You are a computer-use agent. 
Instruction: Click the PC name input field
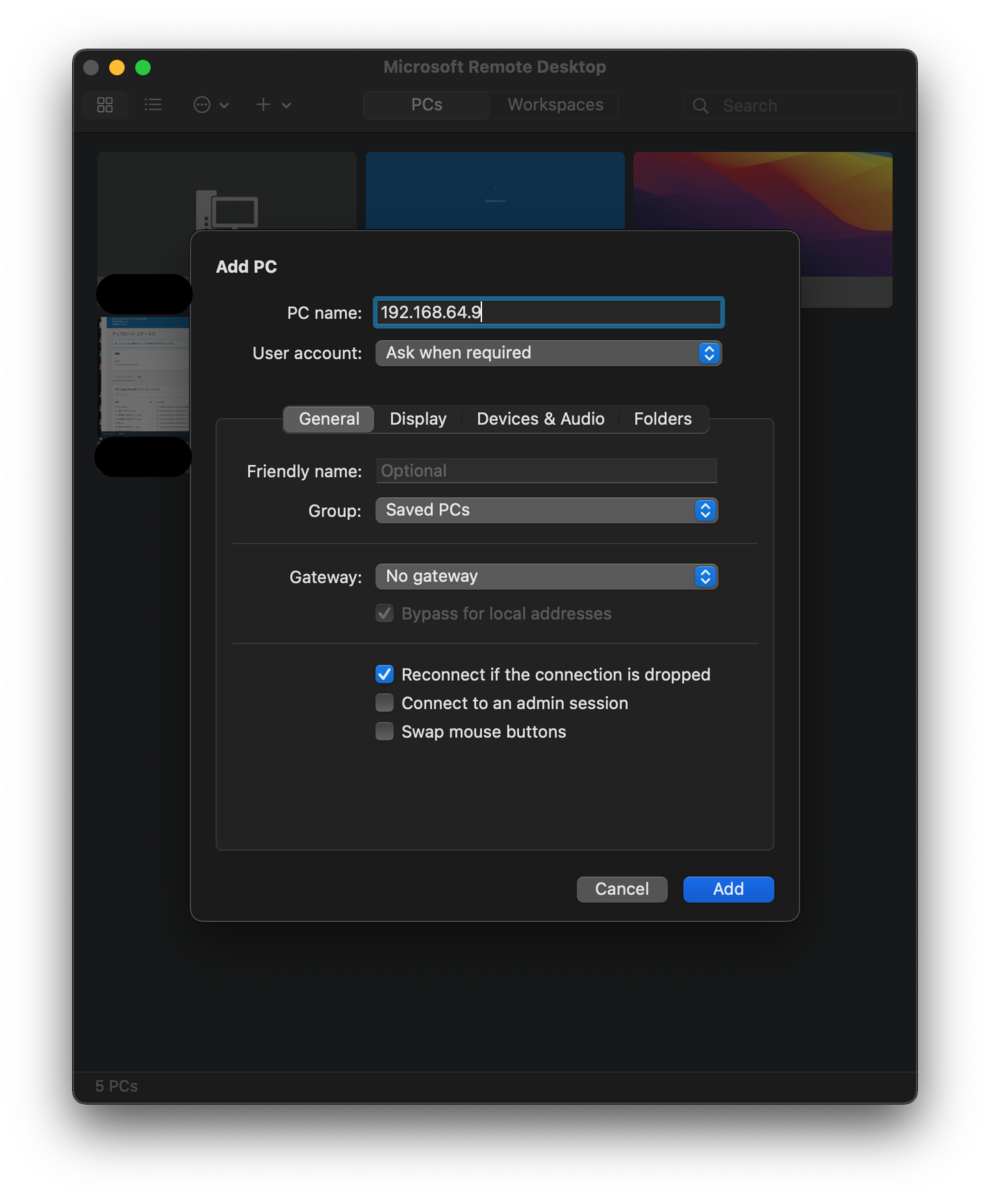coord(548,313)
